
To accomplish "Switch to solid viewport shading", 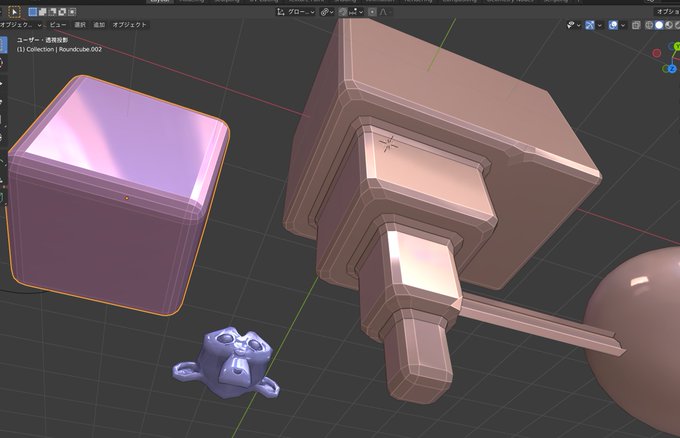I will tap(659, 25).
